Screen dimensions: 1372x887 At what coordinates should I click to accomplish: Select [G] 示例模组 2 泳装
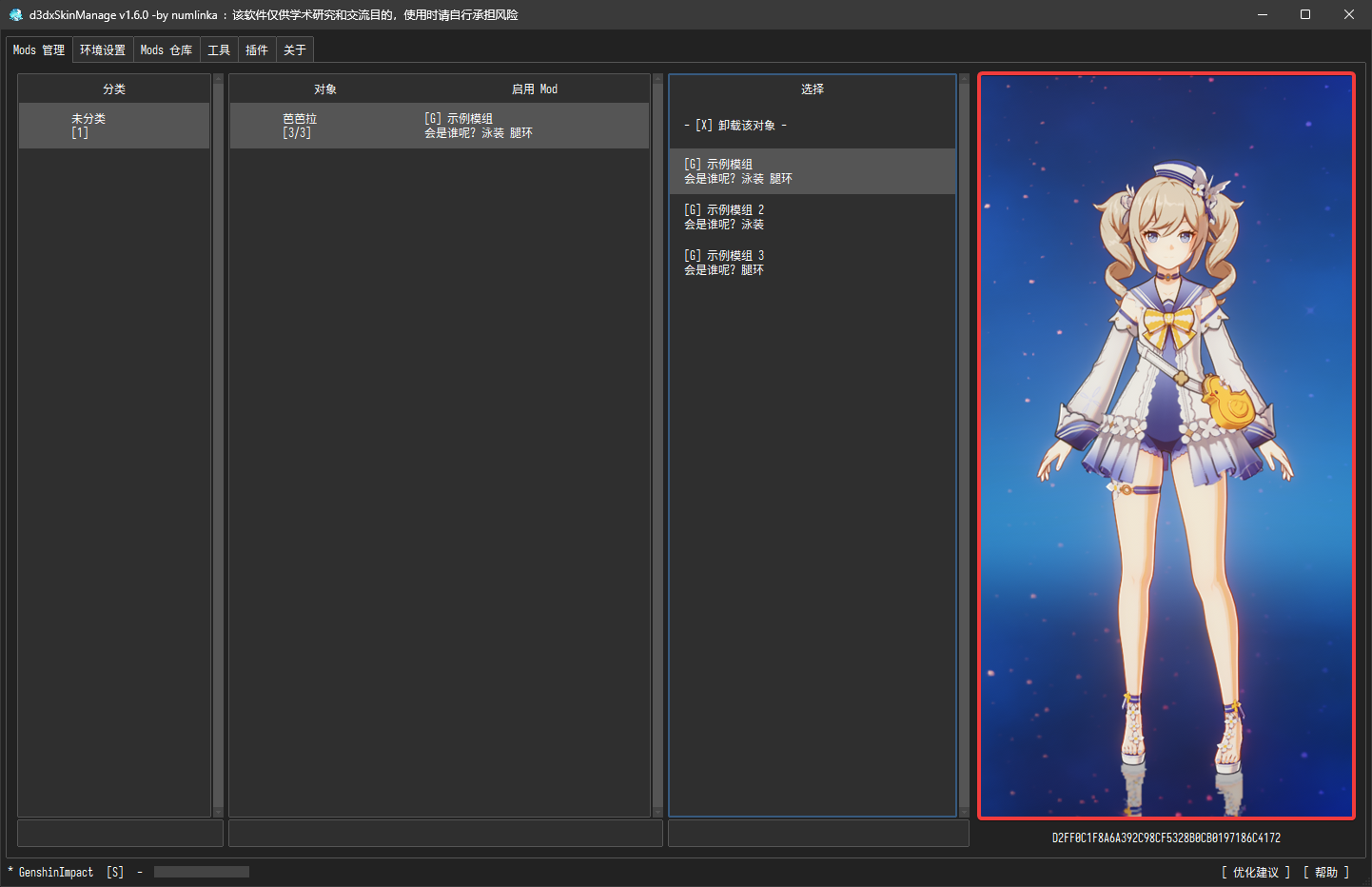tap(812, 217)
